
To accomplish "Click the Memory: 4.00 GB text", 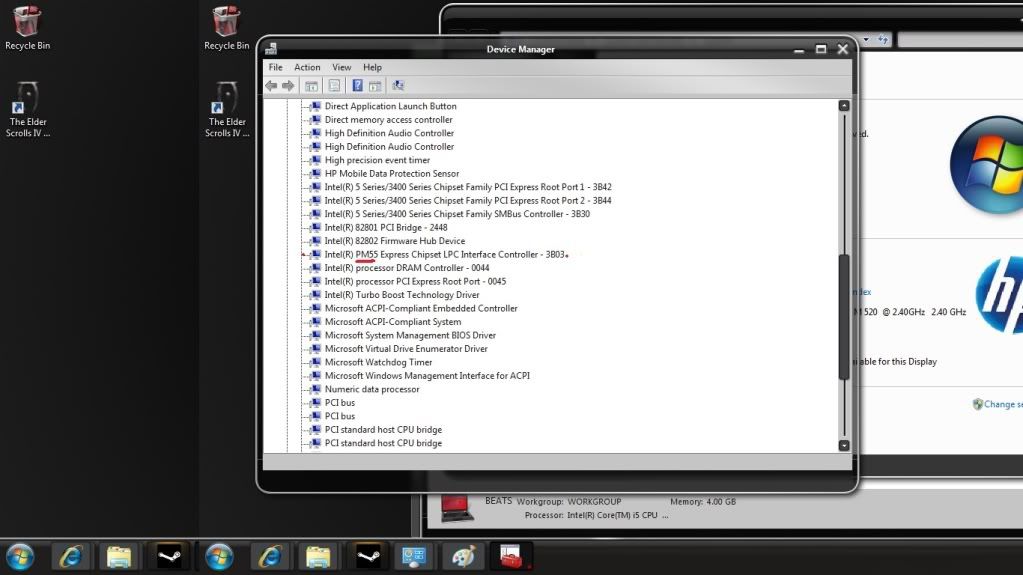I will coord(703,501).
